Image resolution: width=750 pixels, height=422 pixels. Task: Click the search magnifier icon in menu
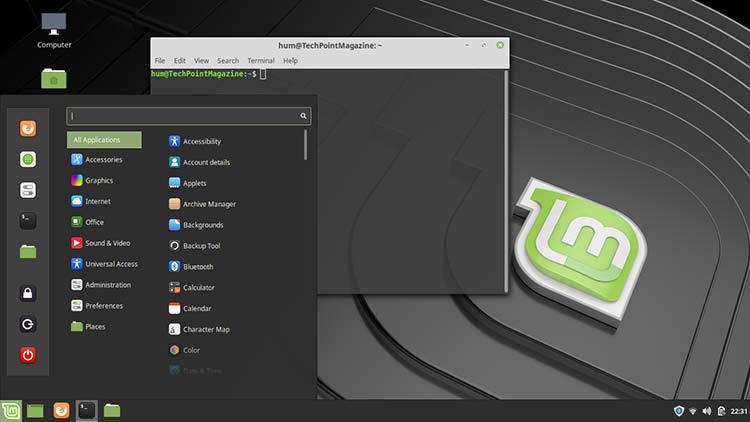click(303, 116)
